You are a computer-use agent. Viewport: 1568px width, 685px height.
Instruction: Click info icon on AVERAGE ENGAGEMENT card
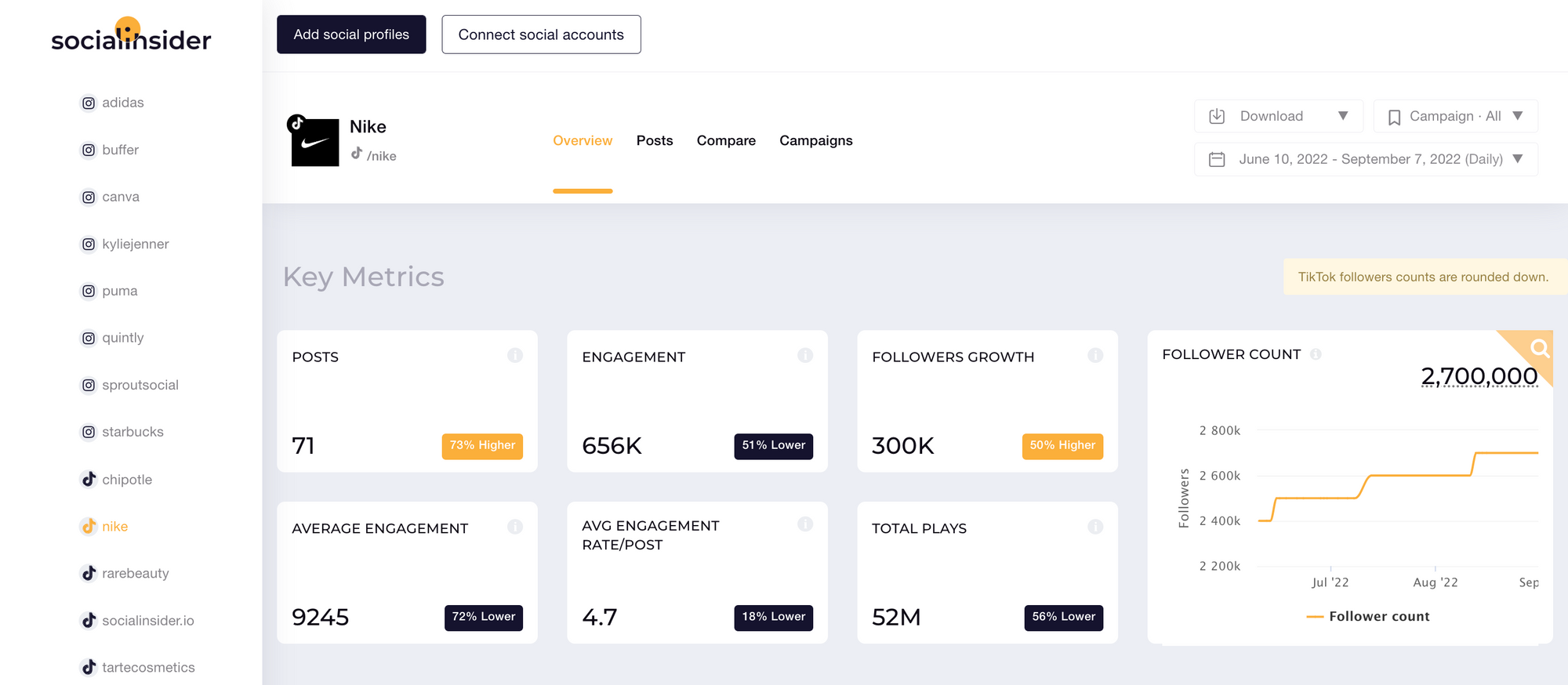(x=515, y=527)
